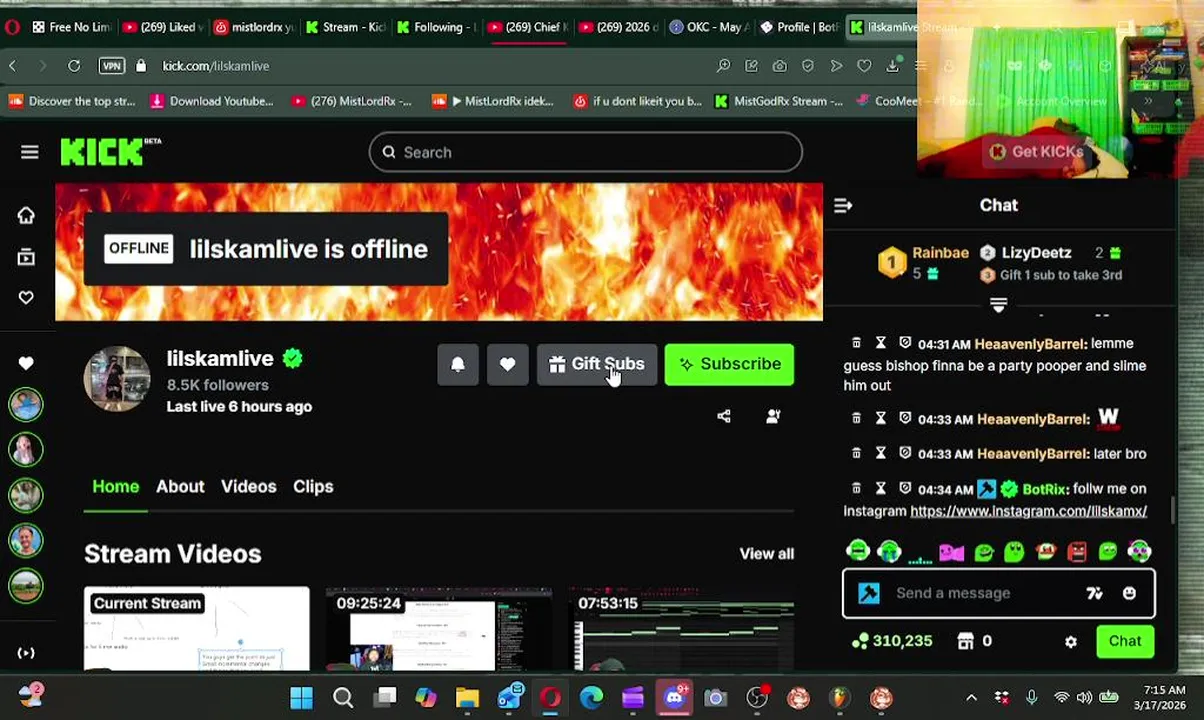Insert the red angry-face emote

(x=1077, y=551)
